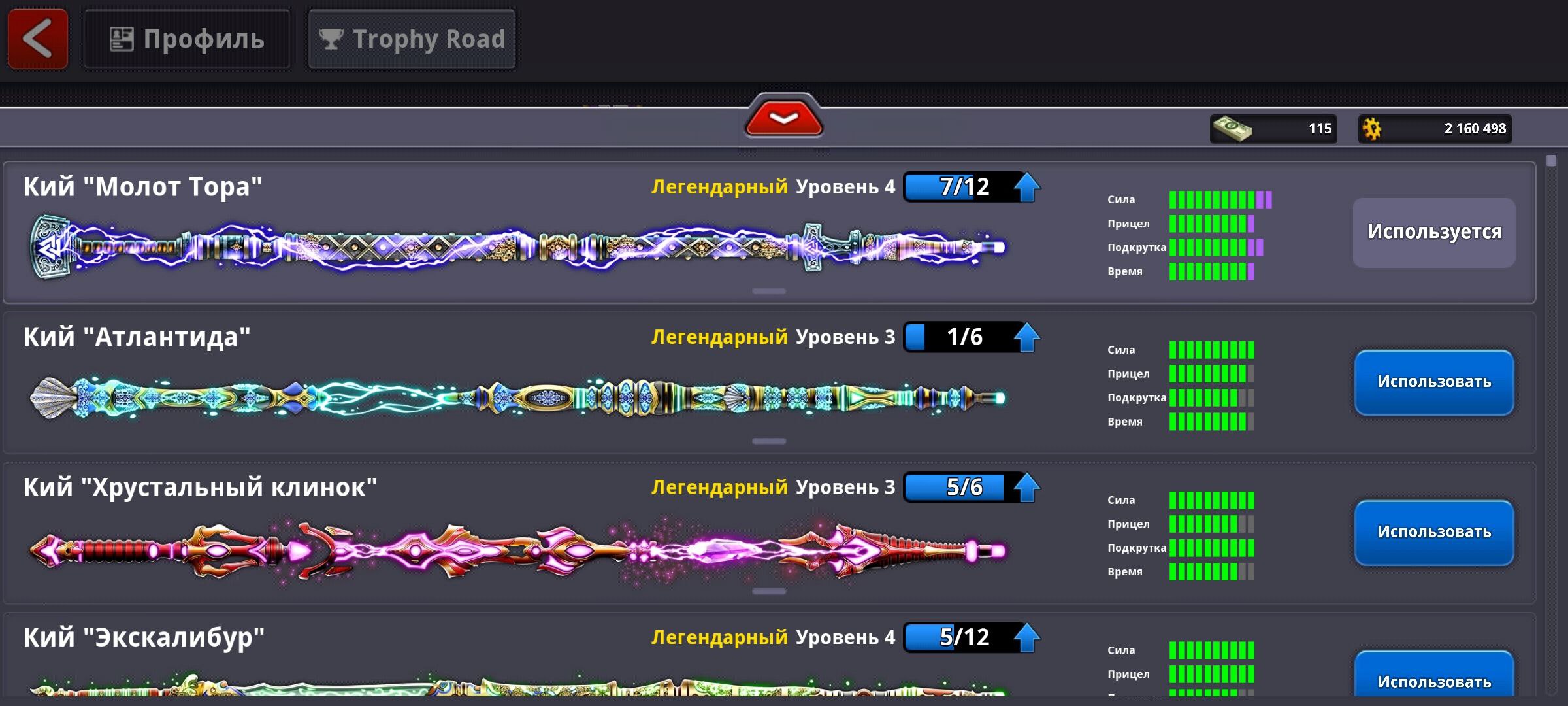The height and width of the screenshot is (706, 1568).
Task: Upgrade Молот Тора cue with blue arrow
Action: 1027,187
